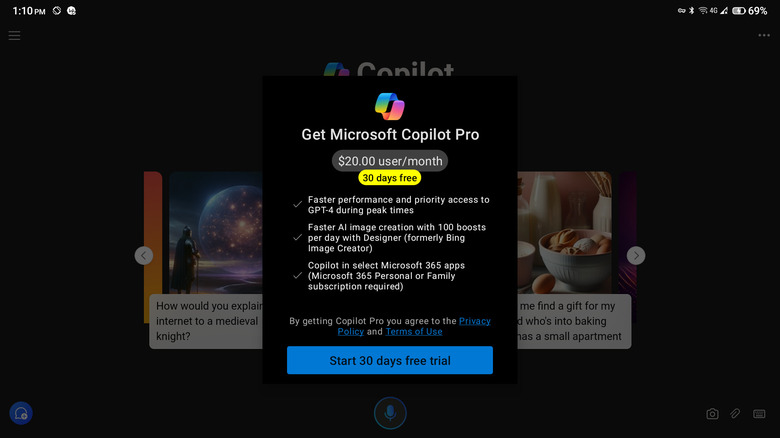Tap the 30 days free badge
Screen dimensions: 780x438
[390, 178]
